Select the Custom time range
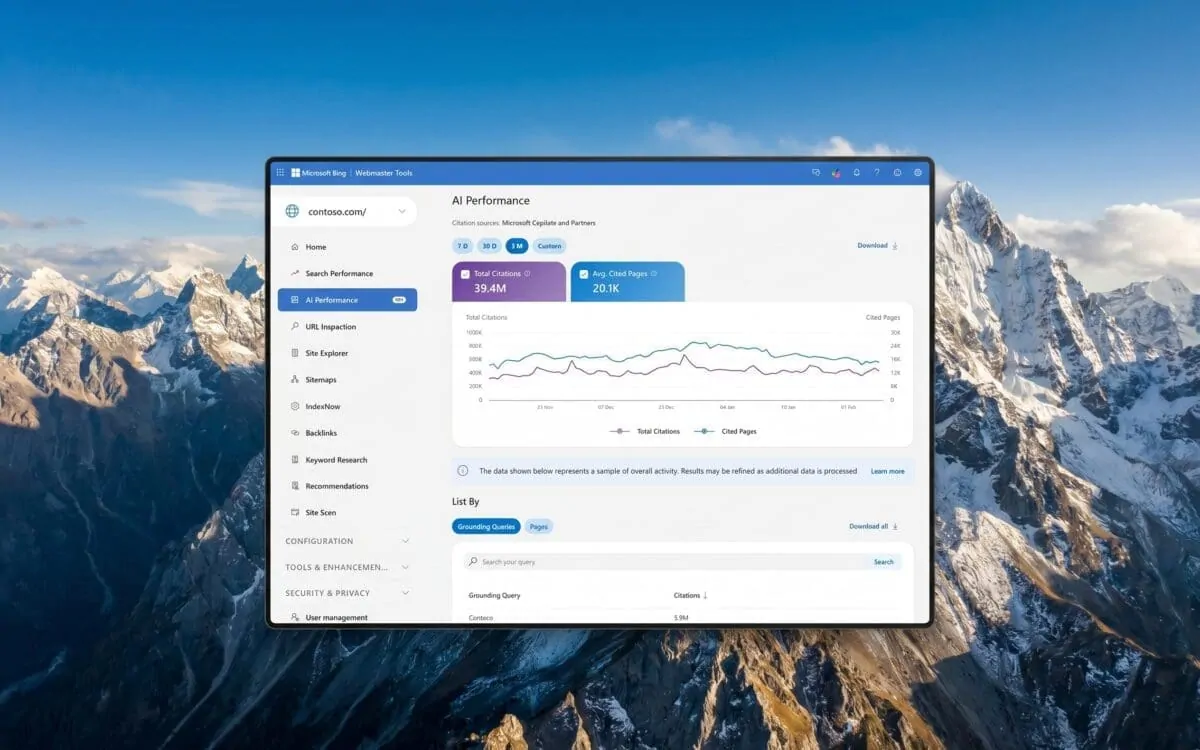The image size is (1200, 750). point(549,245)
